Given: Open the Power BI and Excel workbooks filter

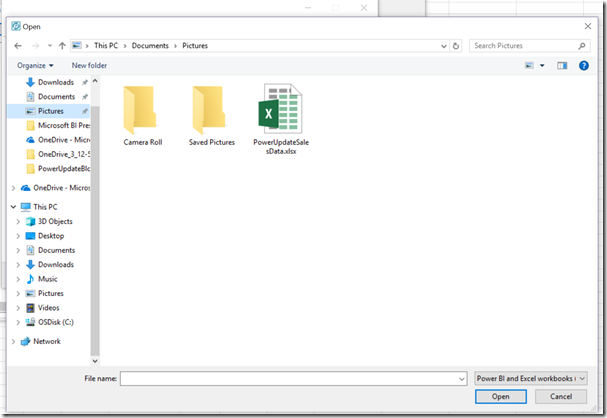Looking at the screenshot, I should [531, 378].
